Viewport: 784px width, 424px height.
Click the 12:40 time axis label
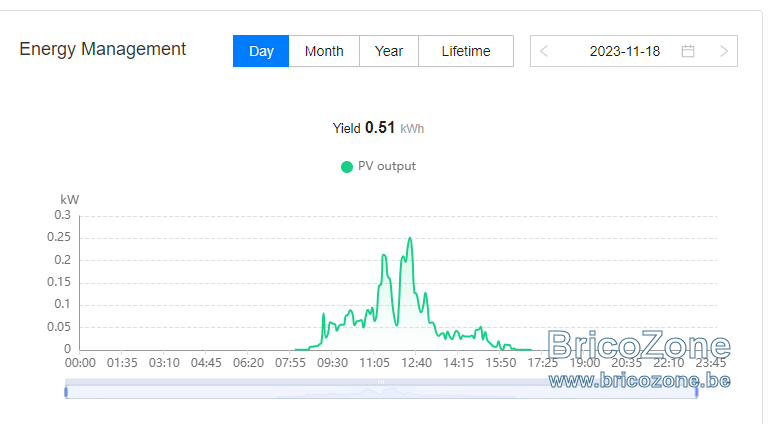point(416,363)
